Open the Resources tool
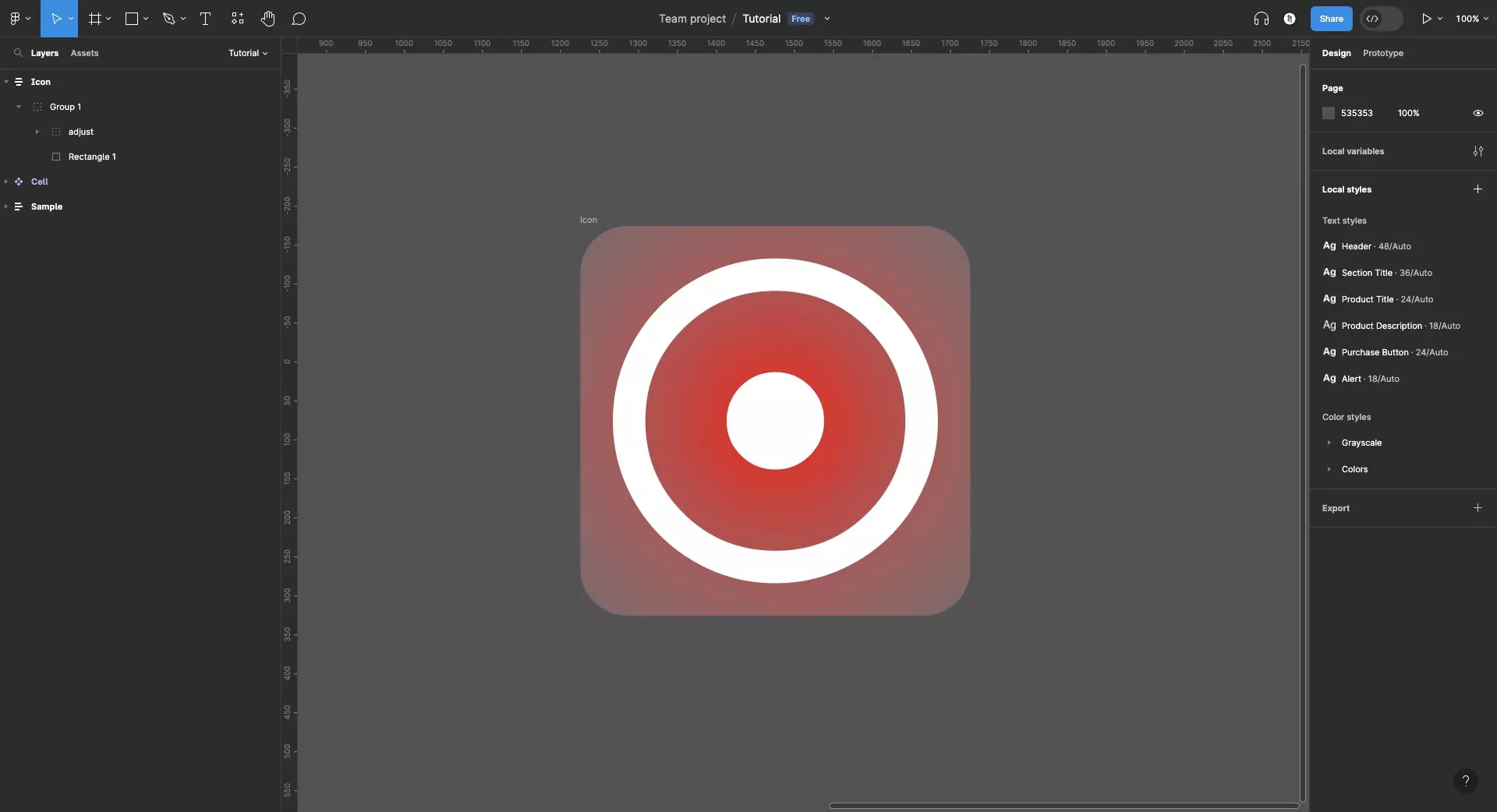The height and width of the screenshot is (812, 1497). [238, 19]
